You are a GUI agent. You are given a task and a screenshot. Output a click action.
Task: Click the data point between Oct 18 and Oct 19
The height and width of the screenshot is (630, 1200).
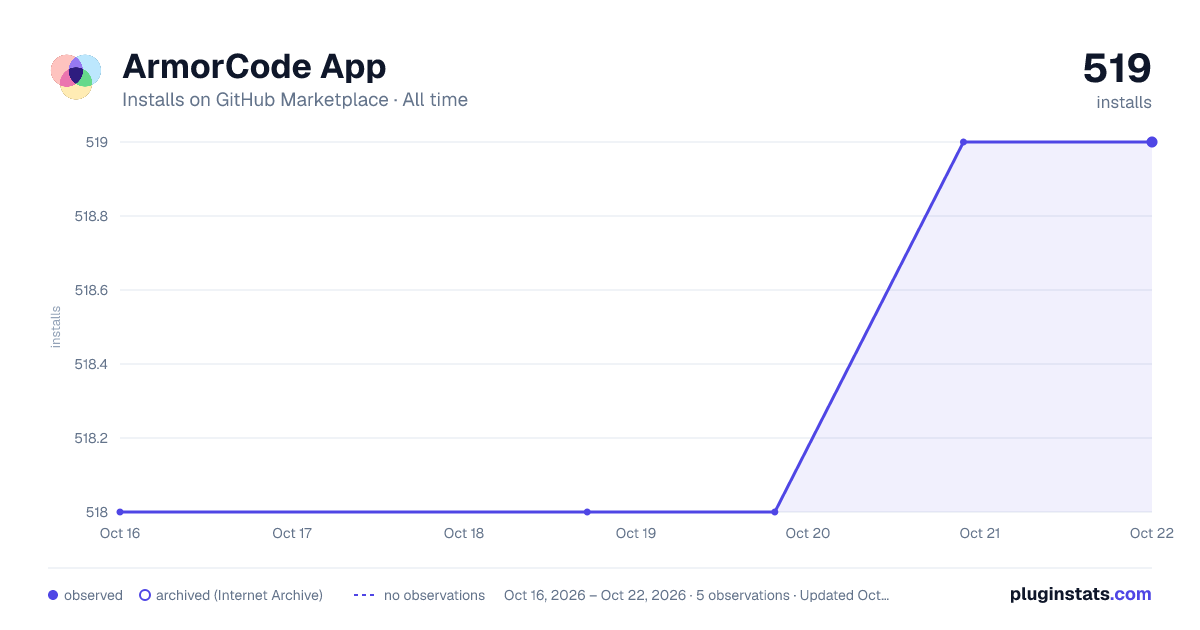[x=587, y=512]
